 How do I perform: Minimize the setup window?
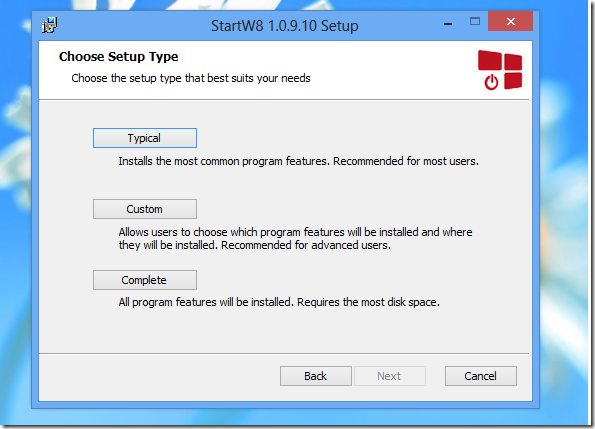pos(448,24)
